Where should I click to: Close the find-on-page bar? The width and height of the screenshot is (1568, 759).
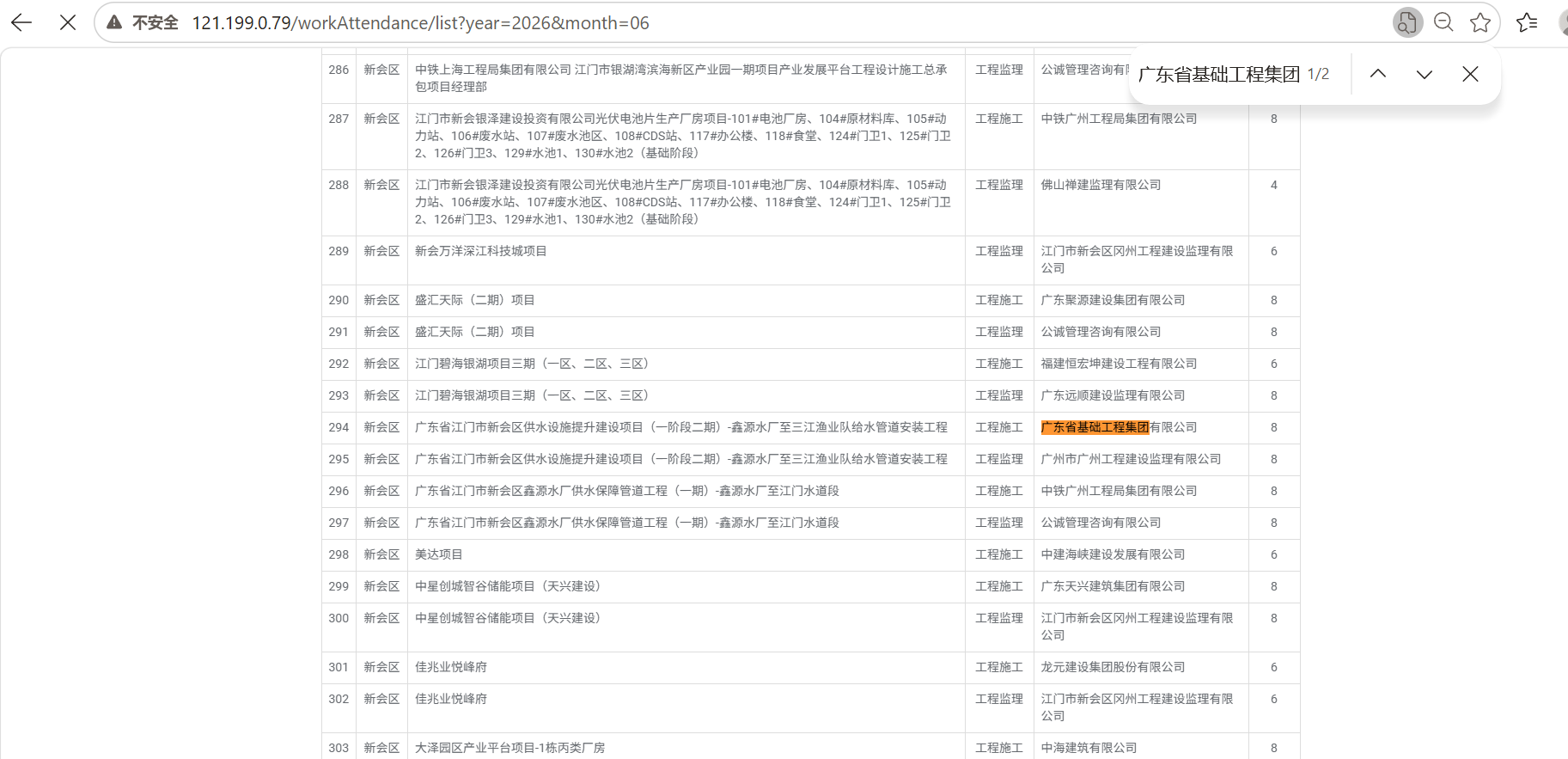1470,74
